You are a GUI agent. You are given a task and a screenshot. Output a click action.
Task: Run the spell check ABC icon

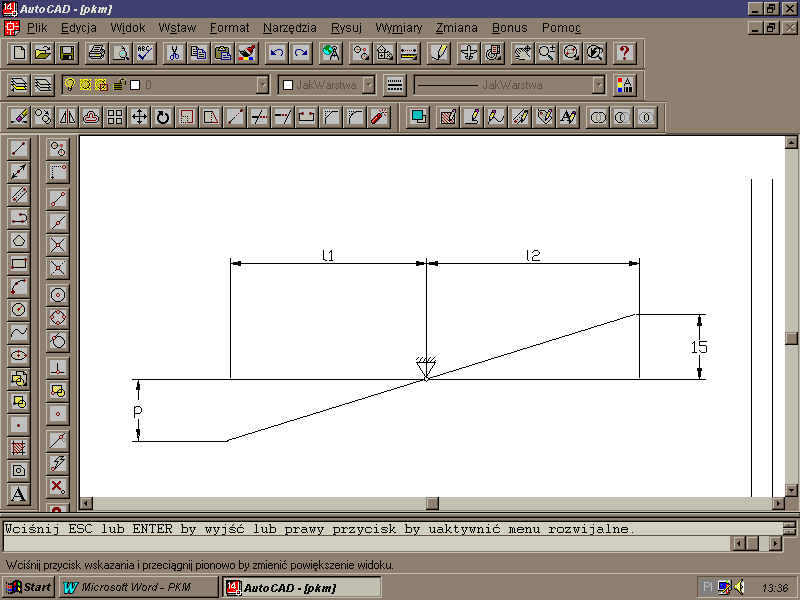click(144, 53)
